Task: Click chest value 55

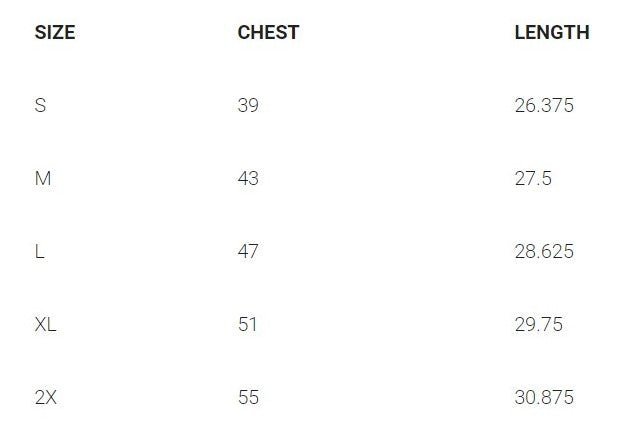Action: click(248, 397)
